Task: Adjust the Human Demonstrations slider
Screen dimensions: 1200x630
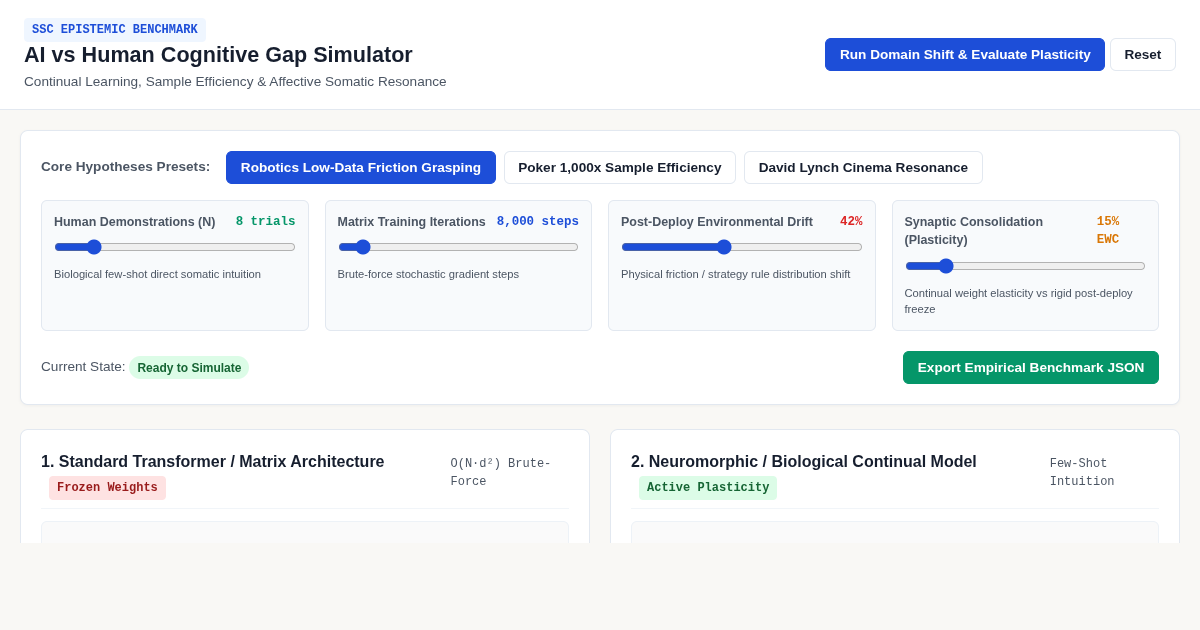Action: point(175,247)
